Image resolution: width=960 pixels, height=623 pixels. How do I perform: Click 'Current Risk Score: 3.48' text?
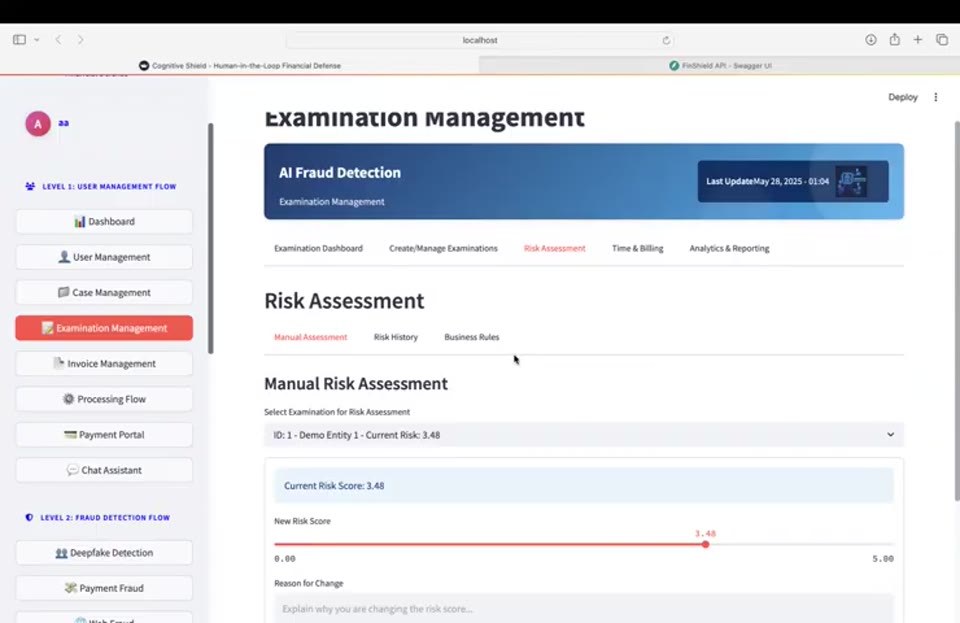click(334, 486)
